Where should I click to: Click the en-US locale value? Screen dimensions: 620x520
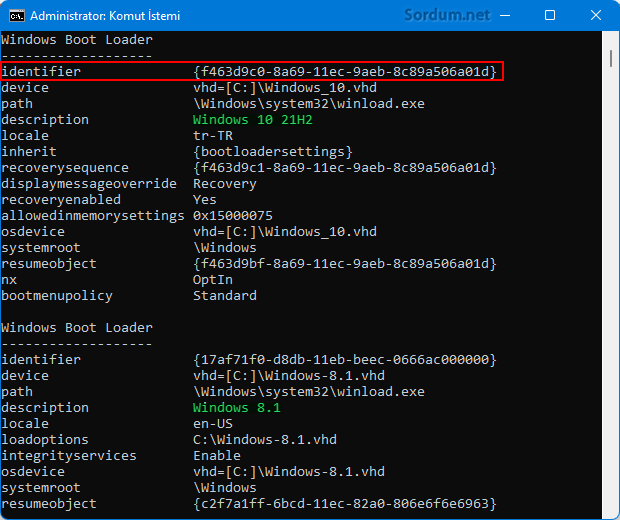click(x=213, y=424)
